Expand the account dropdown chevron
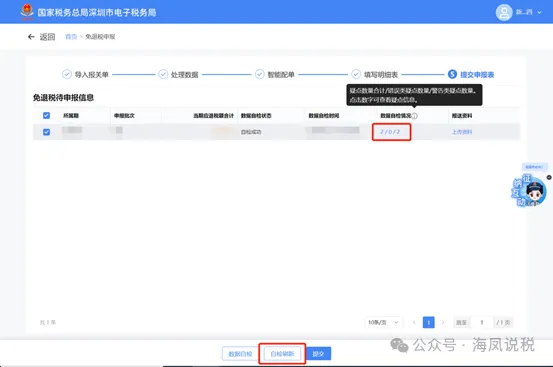The image size is (553, 367). pos(539,13)
